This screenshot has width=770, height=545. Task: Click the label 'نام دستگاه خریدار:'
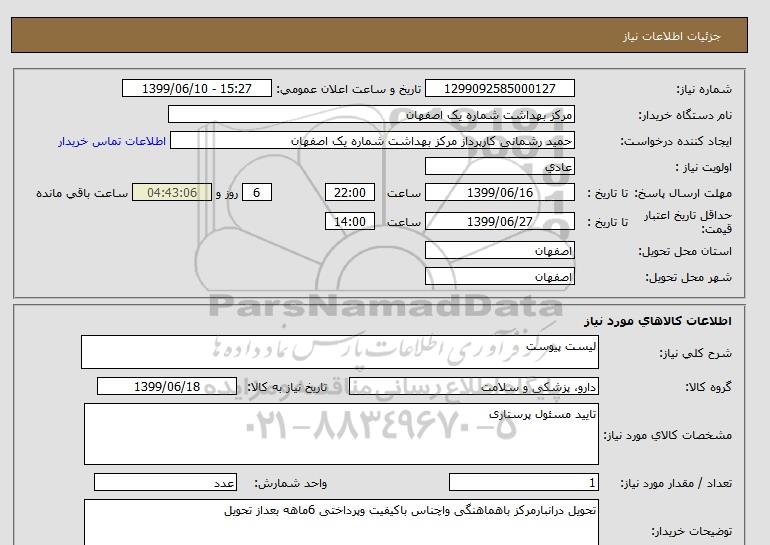[685, 115]
